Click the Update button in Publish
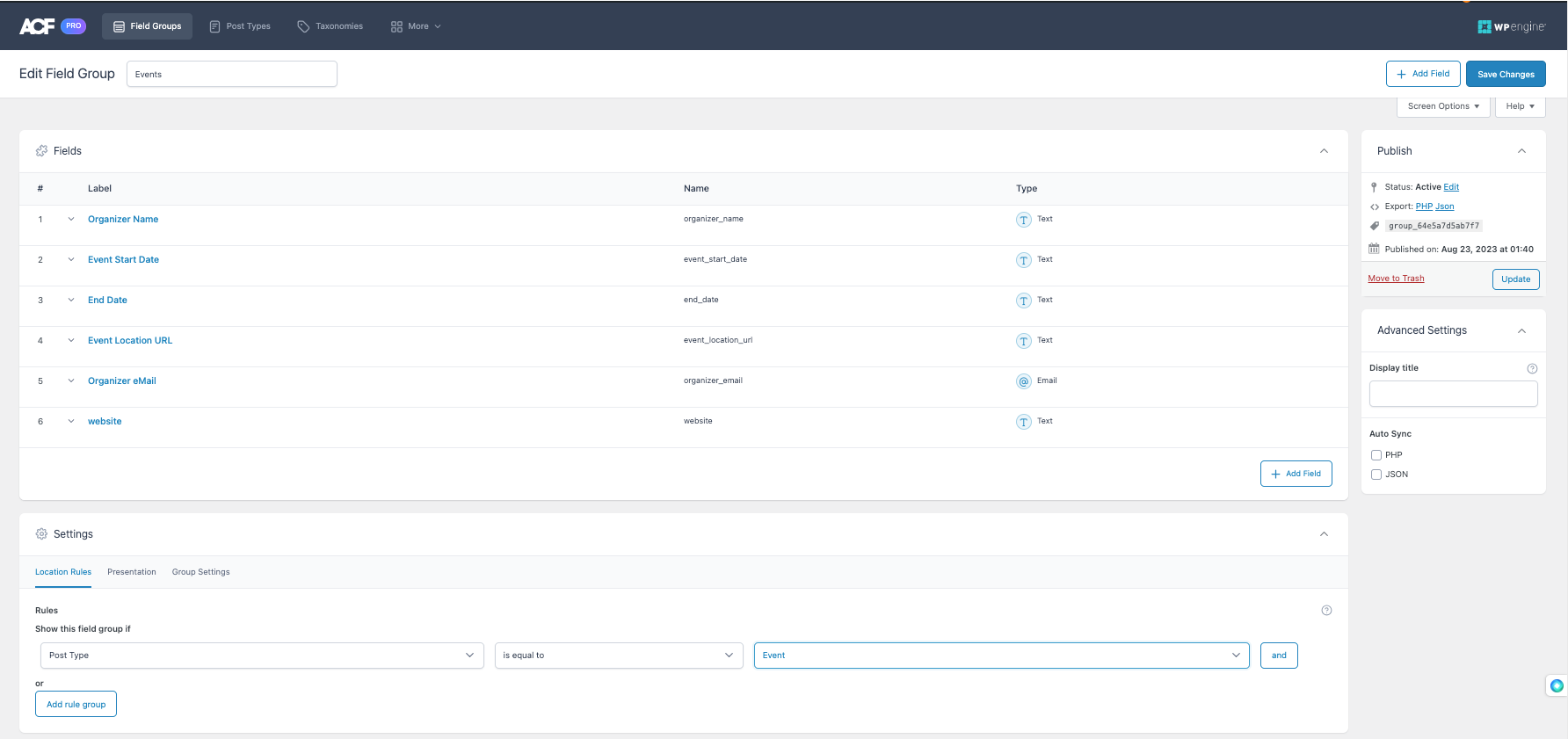 pos(1516,279)
